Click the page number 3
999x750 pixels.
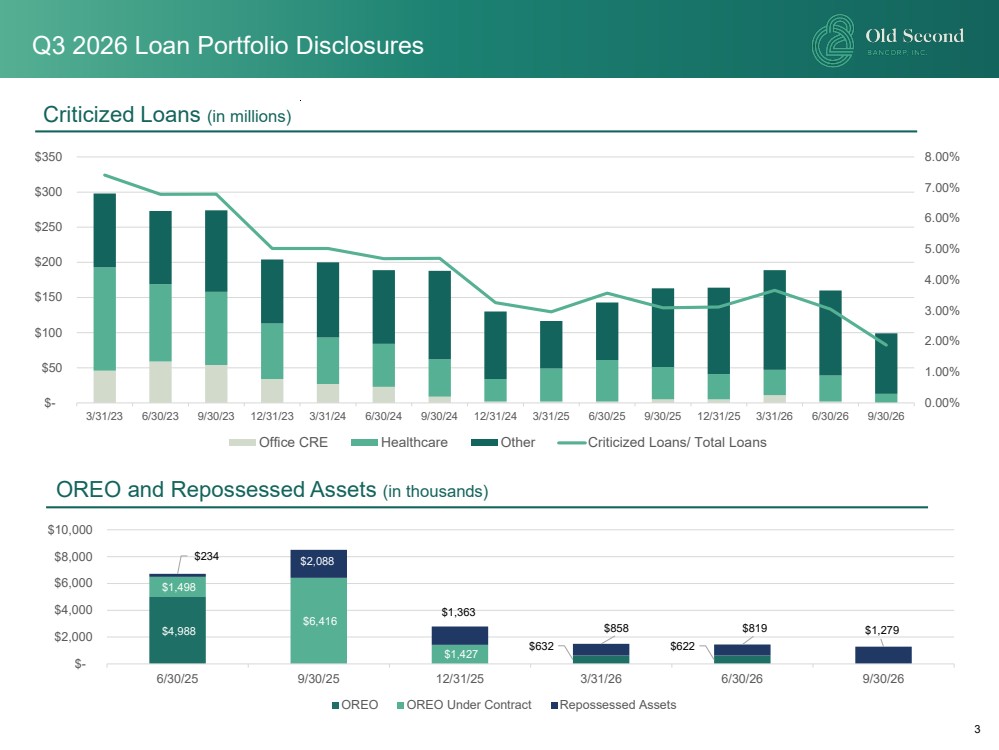977,729
